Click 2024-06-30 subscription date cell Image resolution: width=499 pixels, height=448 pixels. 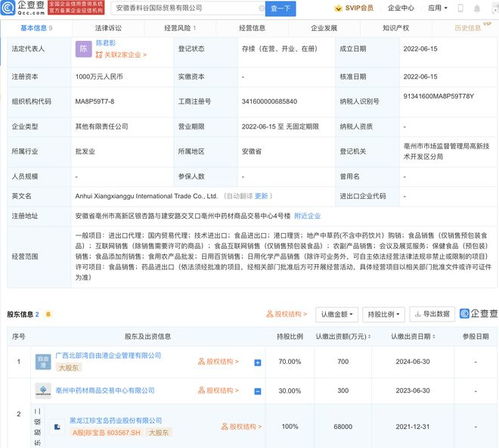click(413, 362)
